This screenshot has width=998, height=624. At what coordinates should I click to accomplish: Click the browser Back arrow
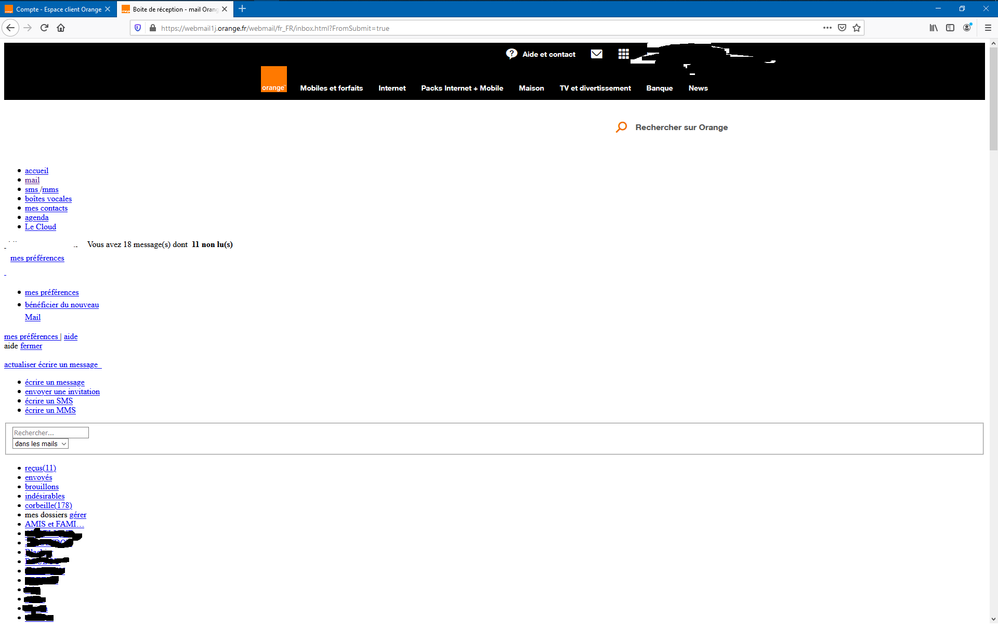(10, 28)
